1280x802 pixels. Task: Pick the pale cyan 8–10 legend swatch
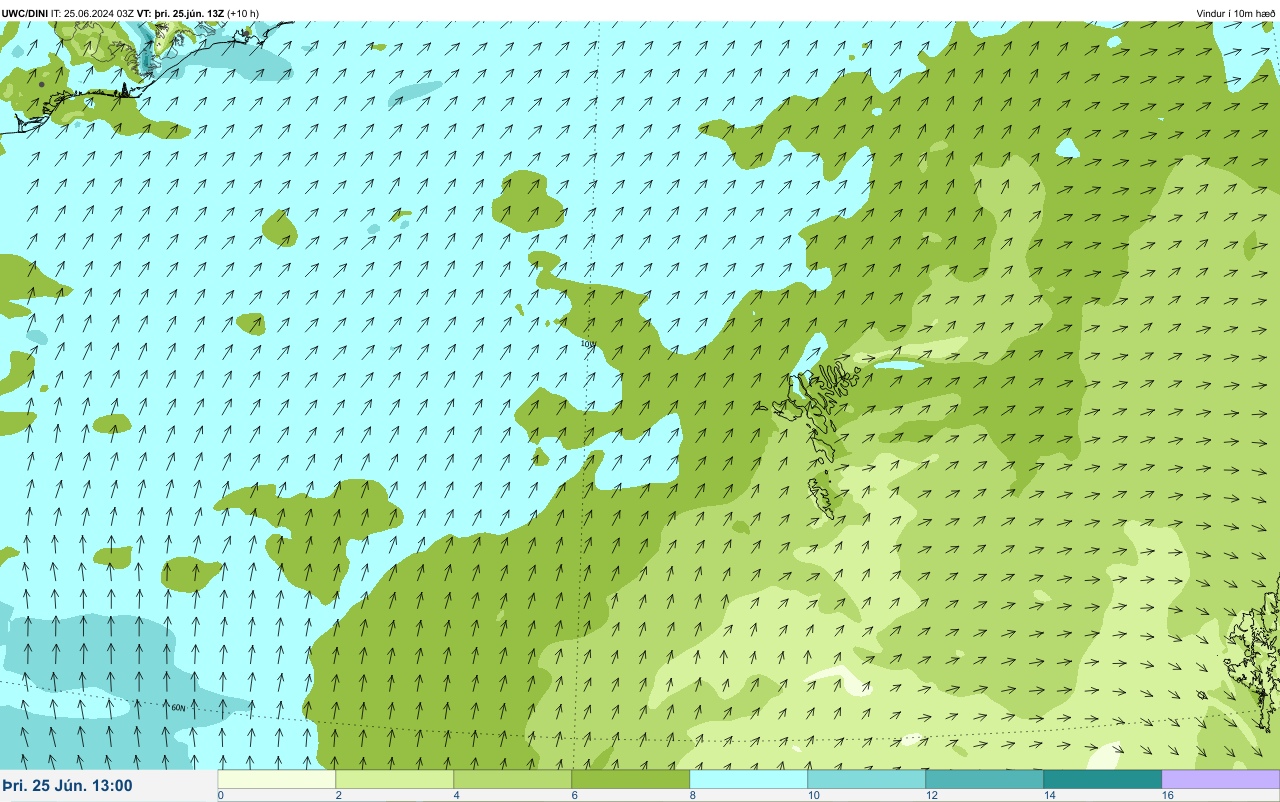tap(749, 779)
